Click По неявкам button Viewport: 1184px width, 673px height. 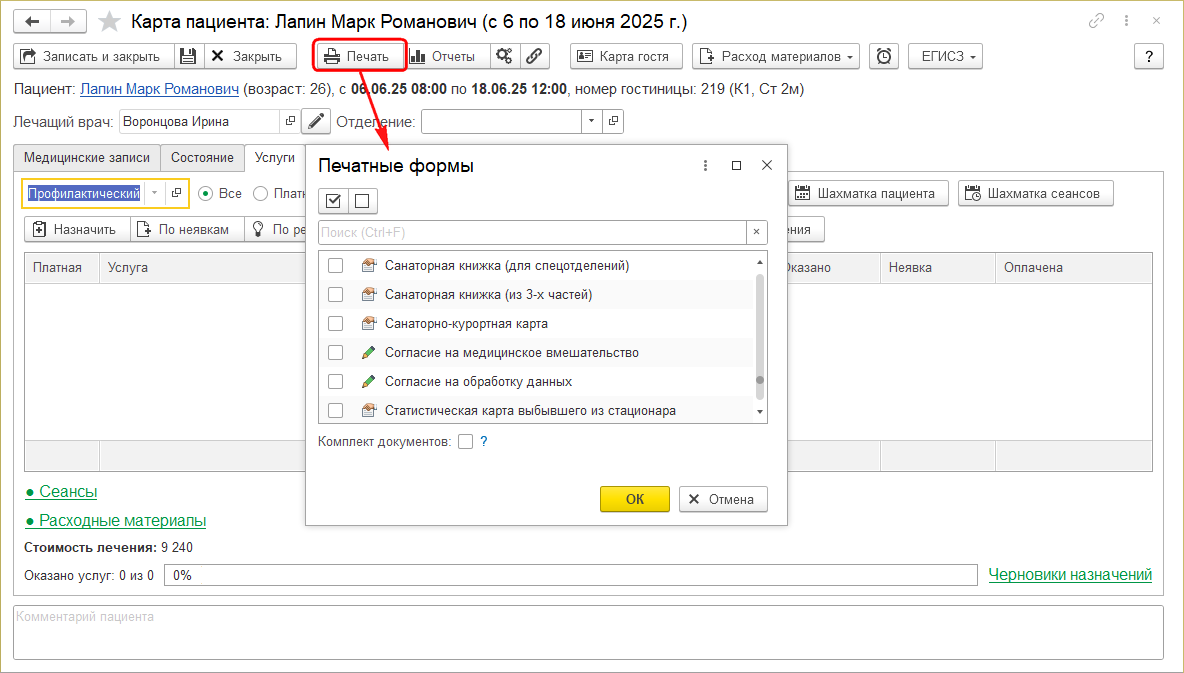coord(187,229)
